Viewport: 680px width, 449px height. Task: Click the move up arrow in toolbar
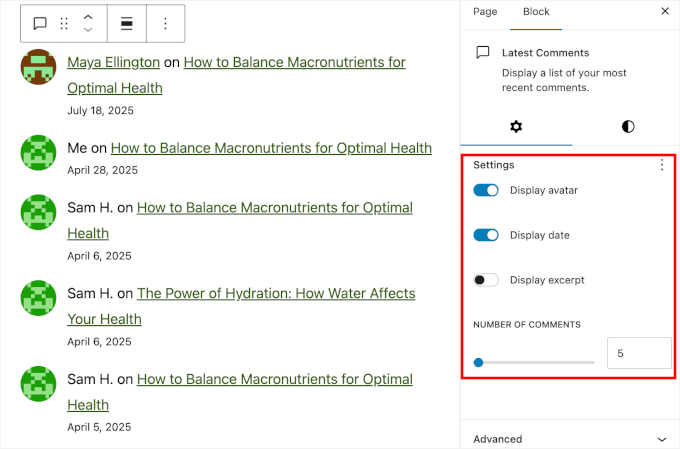[x=88, y=17]
